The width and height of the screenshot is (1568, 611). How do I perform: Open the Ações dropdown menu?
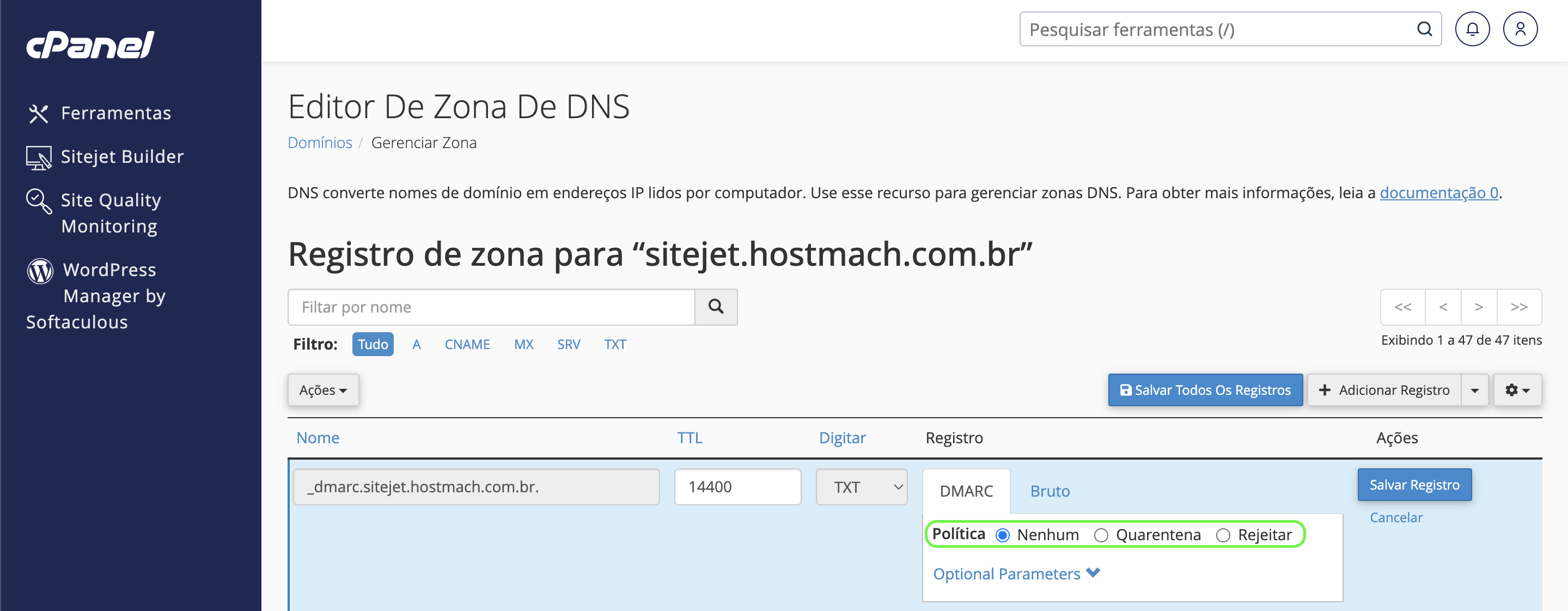[x=323, y=390]
